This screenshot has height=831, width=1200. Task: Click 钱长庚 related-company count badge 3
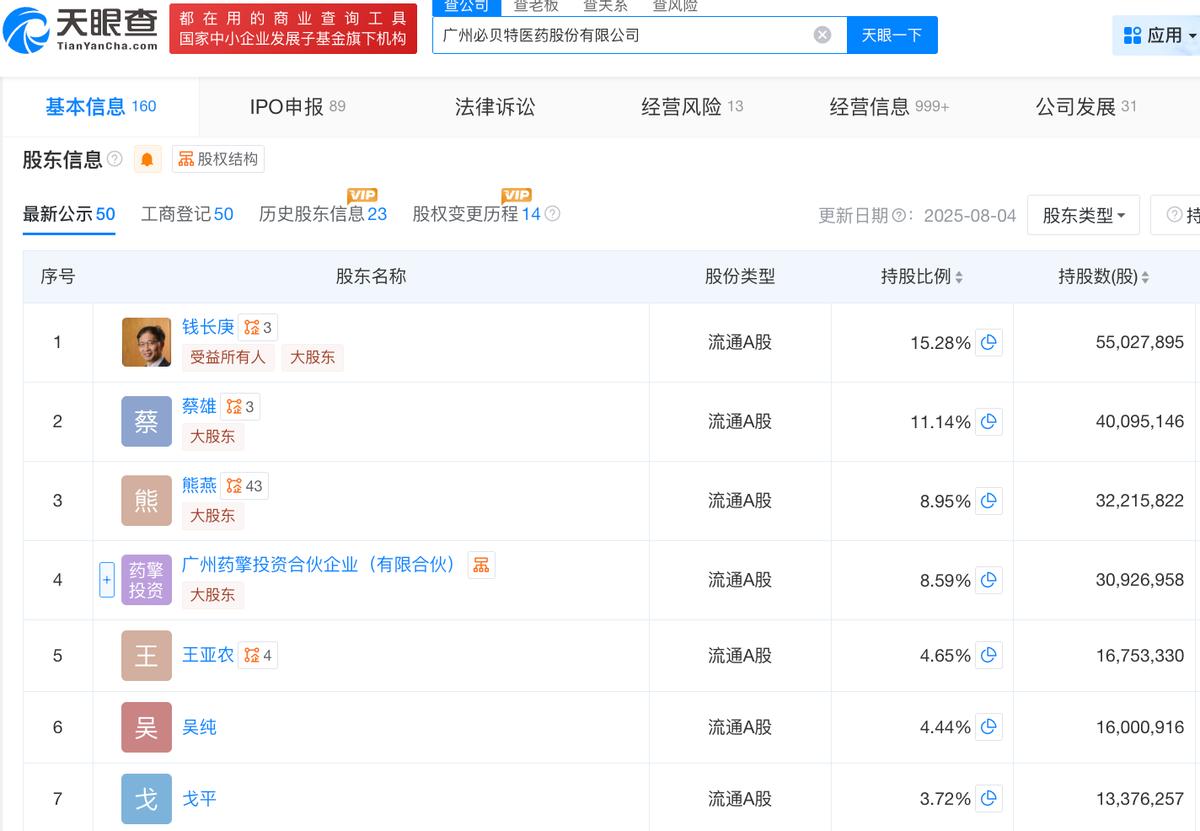pyautogui.click(x=258, y=327)
